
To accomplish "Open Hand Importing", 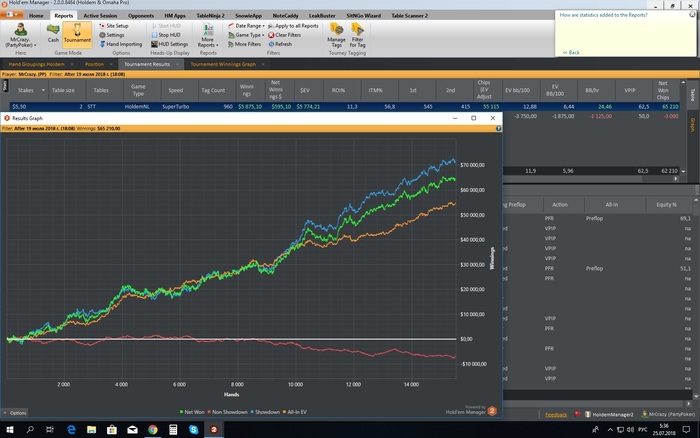I will 121,44.
